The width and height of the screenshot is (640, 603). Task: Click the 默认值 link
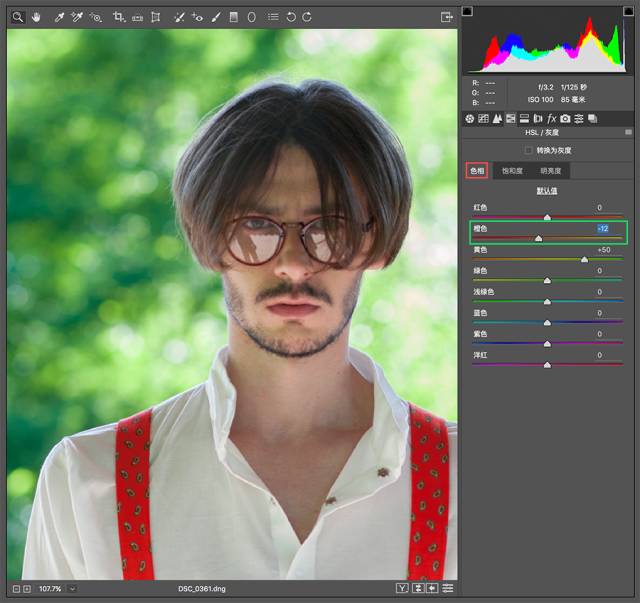tap(547, 191)
